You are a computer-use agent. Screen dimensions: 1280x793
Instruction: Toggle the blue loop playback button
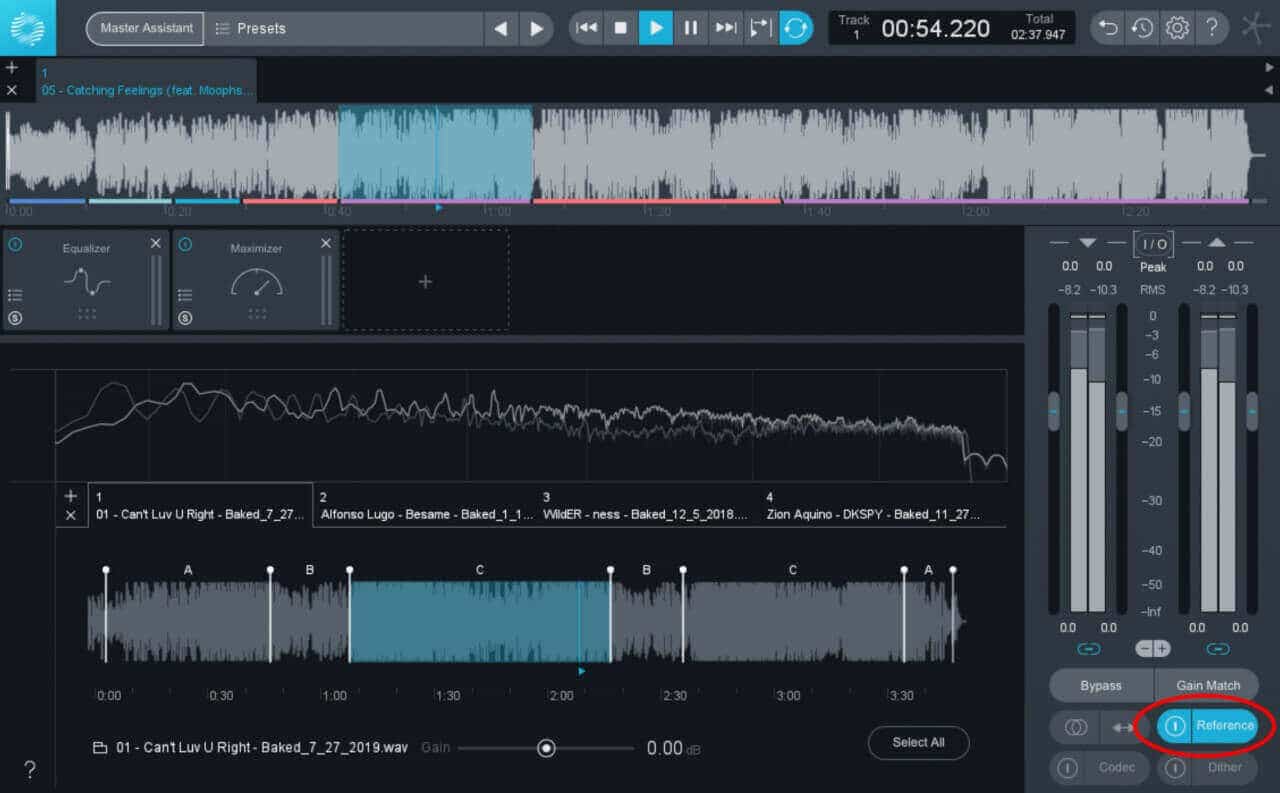point(796,28)
